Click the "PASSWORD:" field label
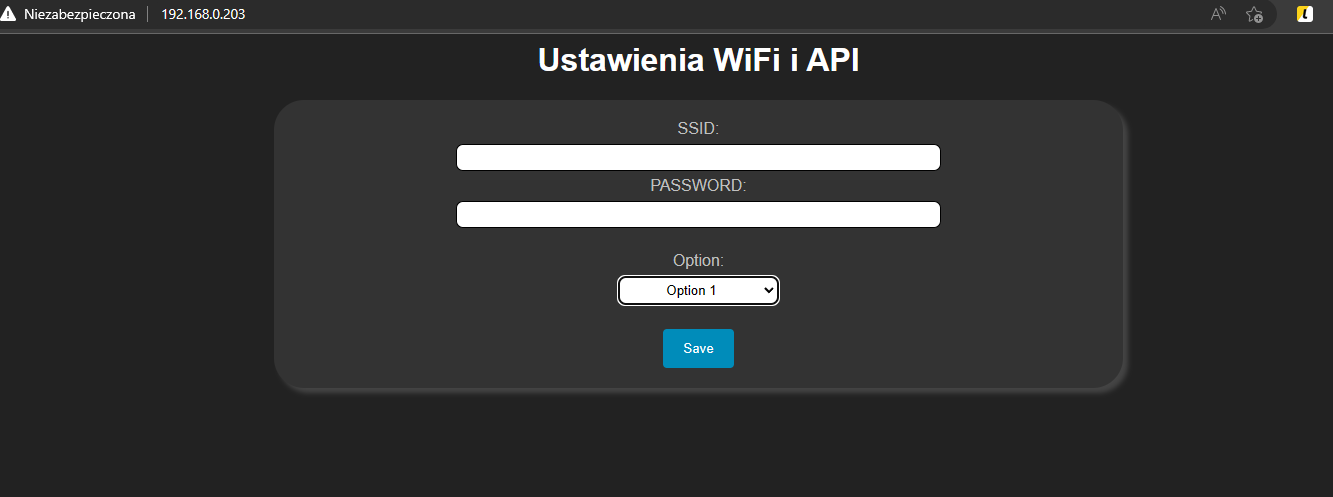1333x497 pixels. 698,185
